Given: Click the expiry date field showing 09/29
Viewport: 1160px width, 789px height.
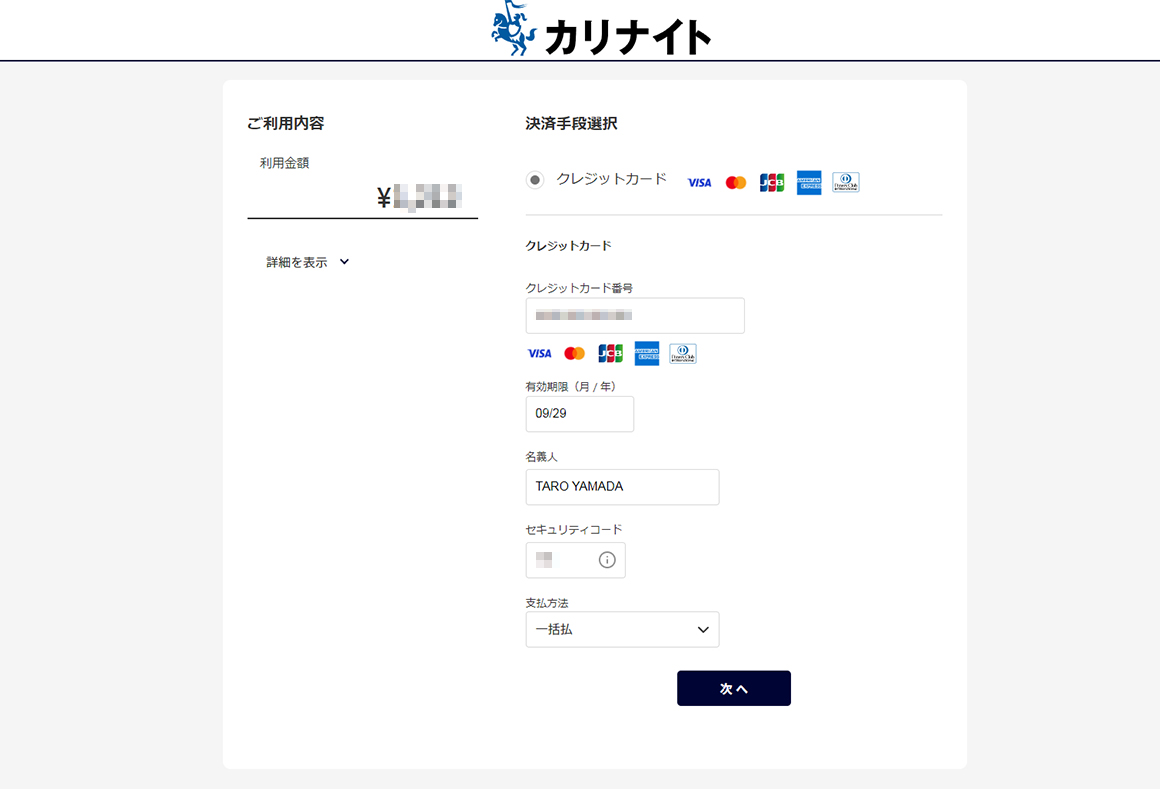Looking at the screenshot, I should click(x=580, y=413).
